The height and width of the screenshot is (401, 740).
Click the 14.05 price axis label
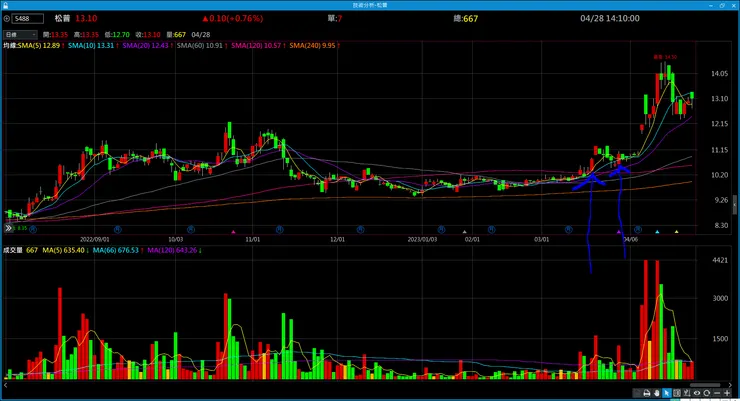[x=719, y=74]
